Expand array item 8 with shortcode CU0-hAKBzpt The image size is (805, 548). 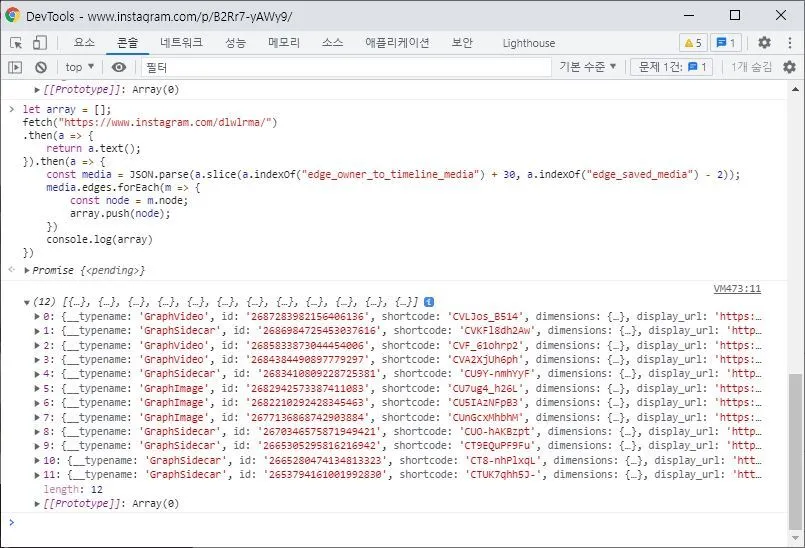(37, 432)
